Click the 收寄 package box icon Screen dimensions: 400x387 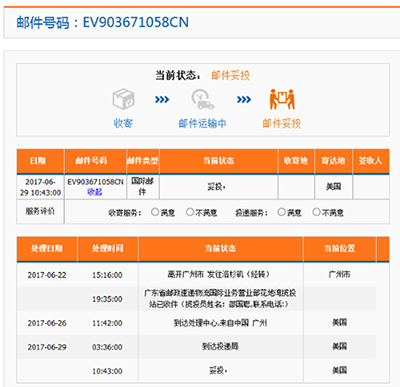pyautogui.click(x=124, y=99)
